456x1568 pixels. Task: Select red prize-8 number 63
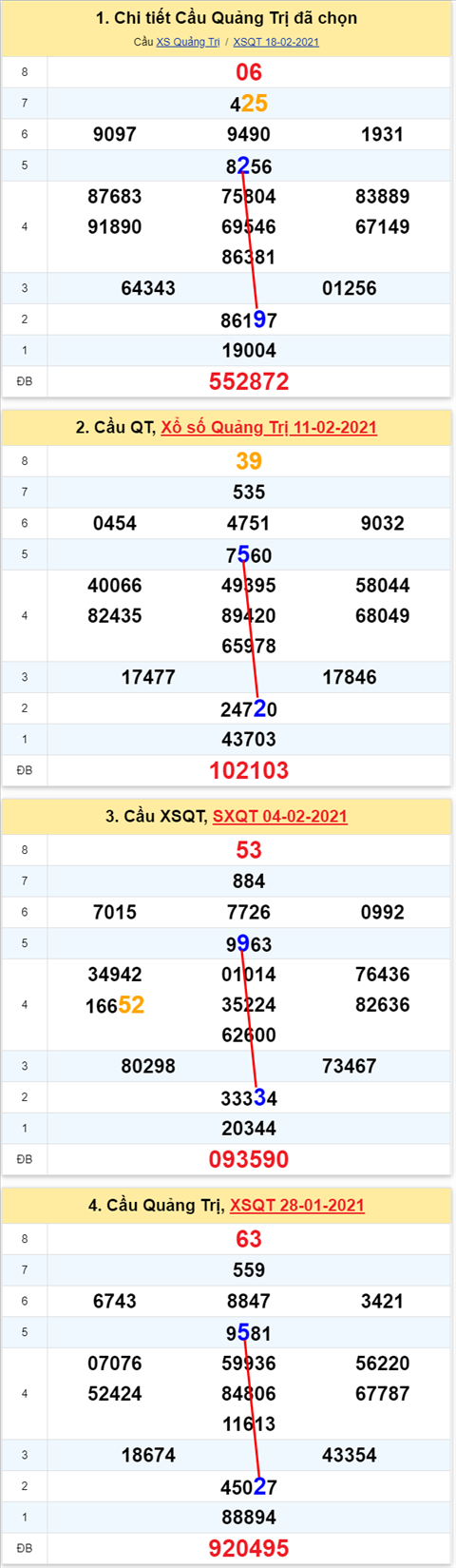point(249,1239)
